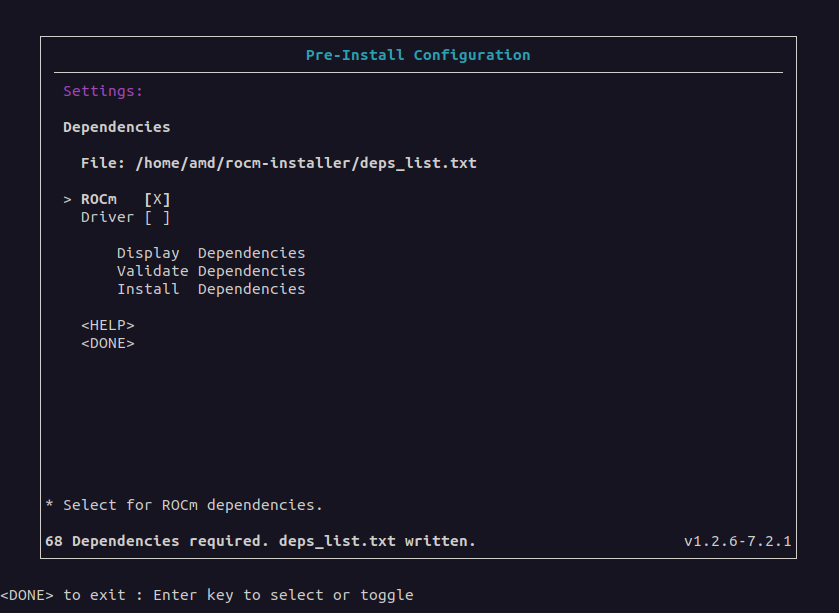Click the Pre-Install Configuration title

coord(418,55)
